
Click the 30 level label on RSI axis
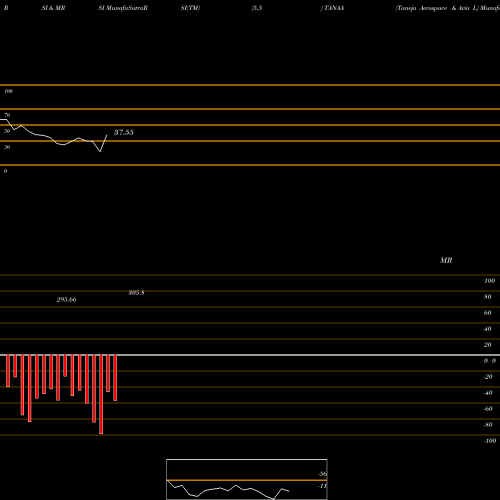(7, 147)
